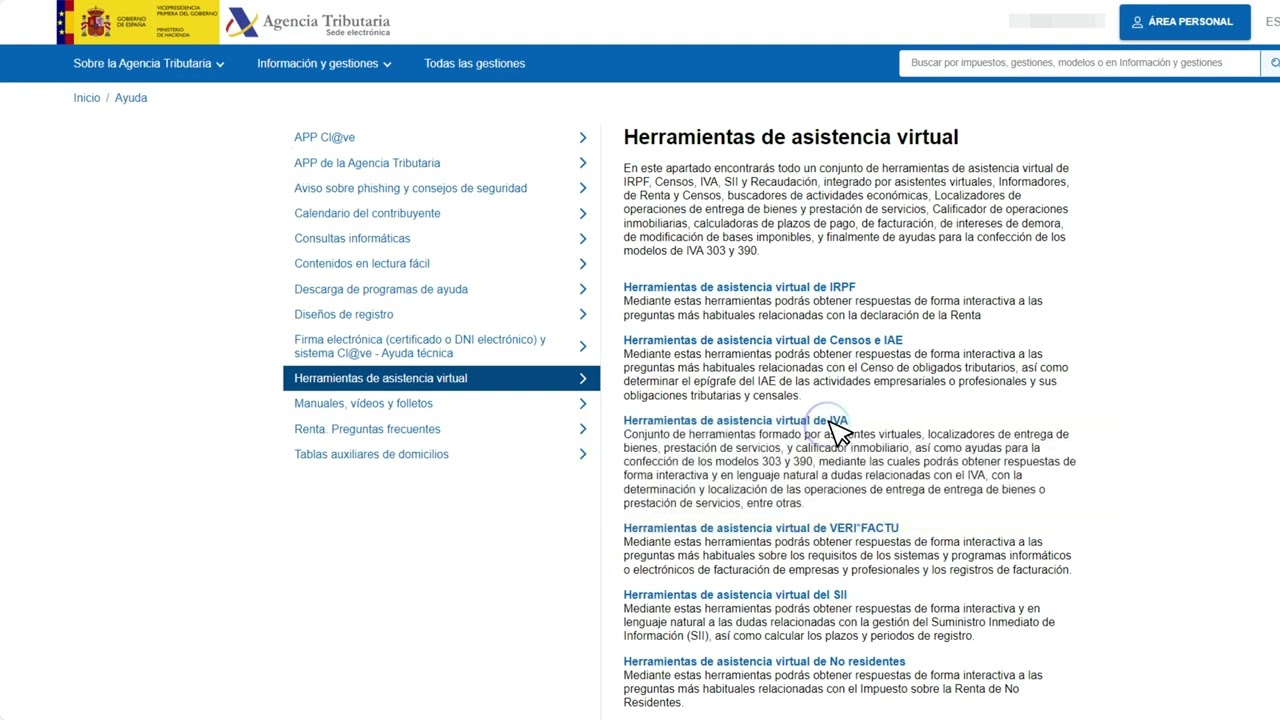Open Sobre la Agencia Tributaria dropdown menu
The height and width of the screenshot is (720, 1280).
click(x=148, y=63)
